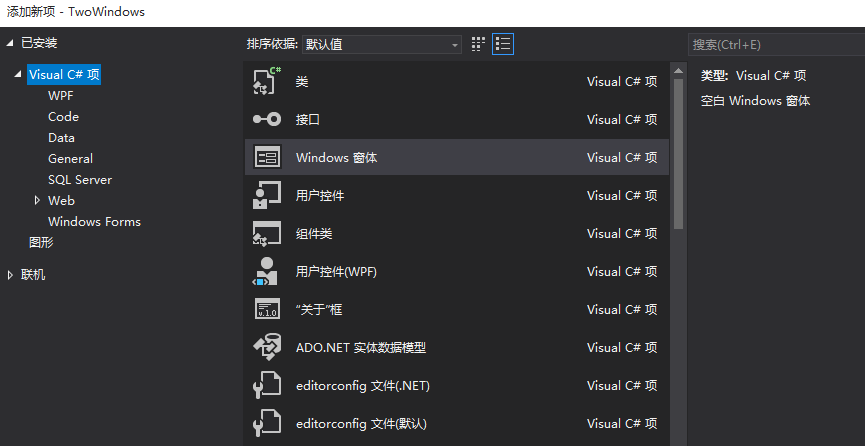Click the 已安装 installed label
Viewport: 865px width, 446px height.
[x=39, y=43]
